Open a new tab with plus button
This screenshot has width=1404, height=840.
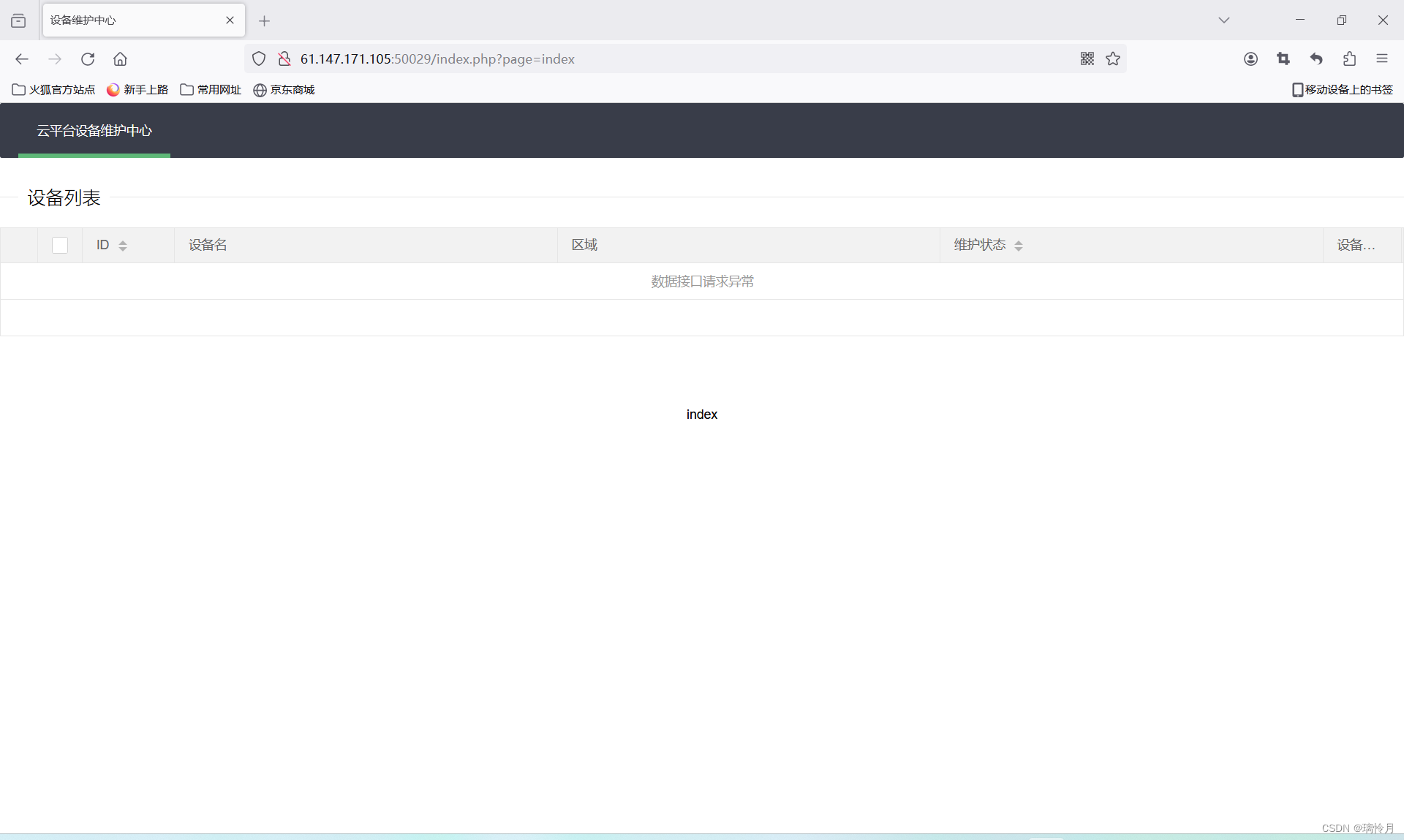click(265, 21)
